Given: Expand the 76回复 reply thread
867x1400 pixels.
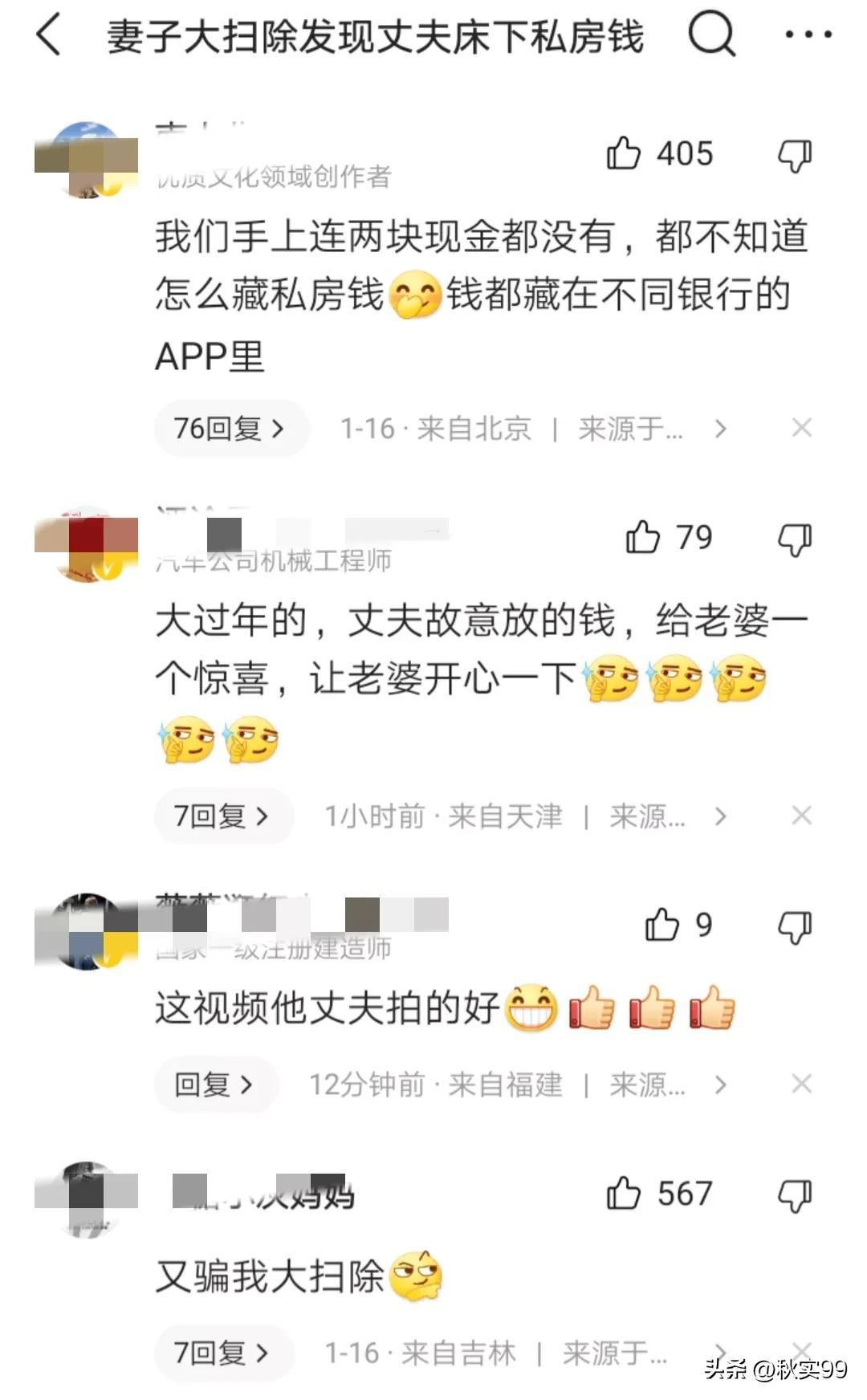Looking at the screenshot, I should pyautogui.click(x=231, y=429).
